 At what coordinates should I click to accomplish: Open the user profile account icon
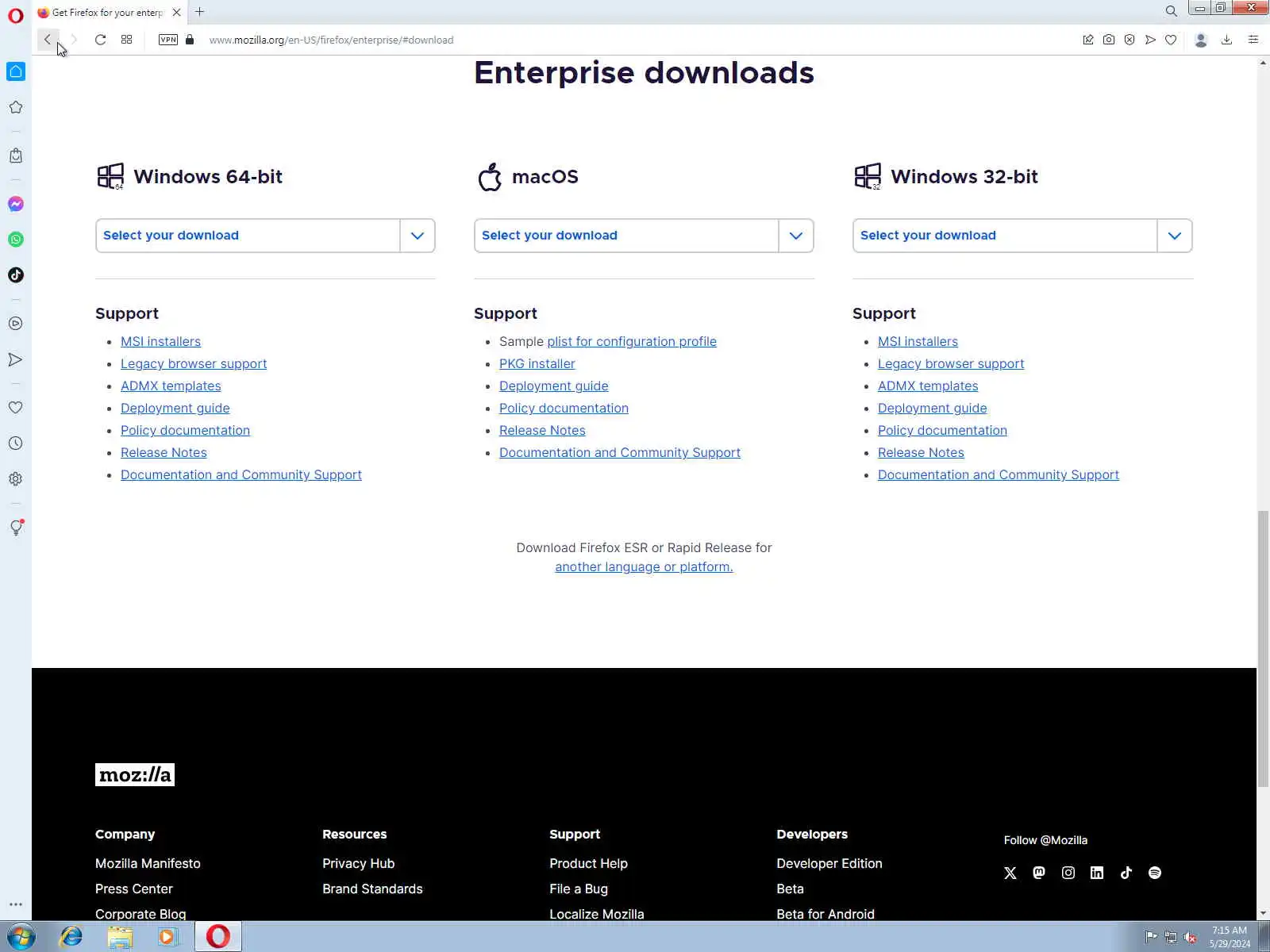[1201, 40]
